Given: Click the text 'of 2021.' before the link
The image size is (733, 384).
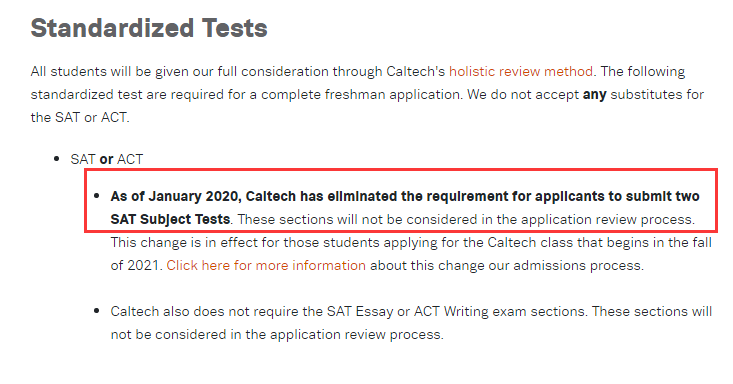Looking at the screenshot, I should (137, 265).
